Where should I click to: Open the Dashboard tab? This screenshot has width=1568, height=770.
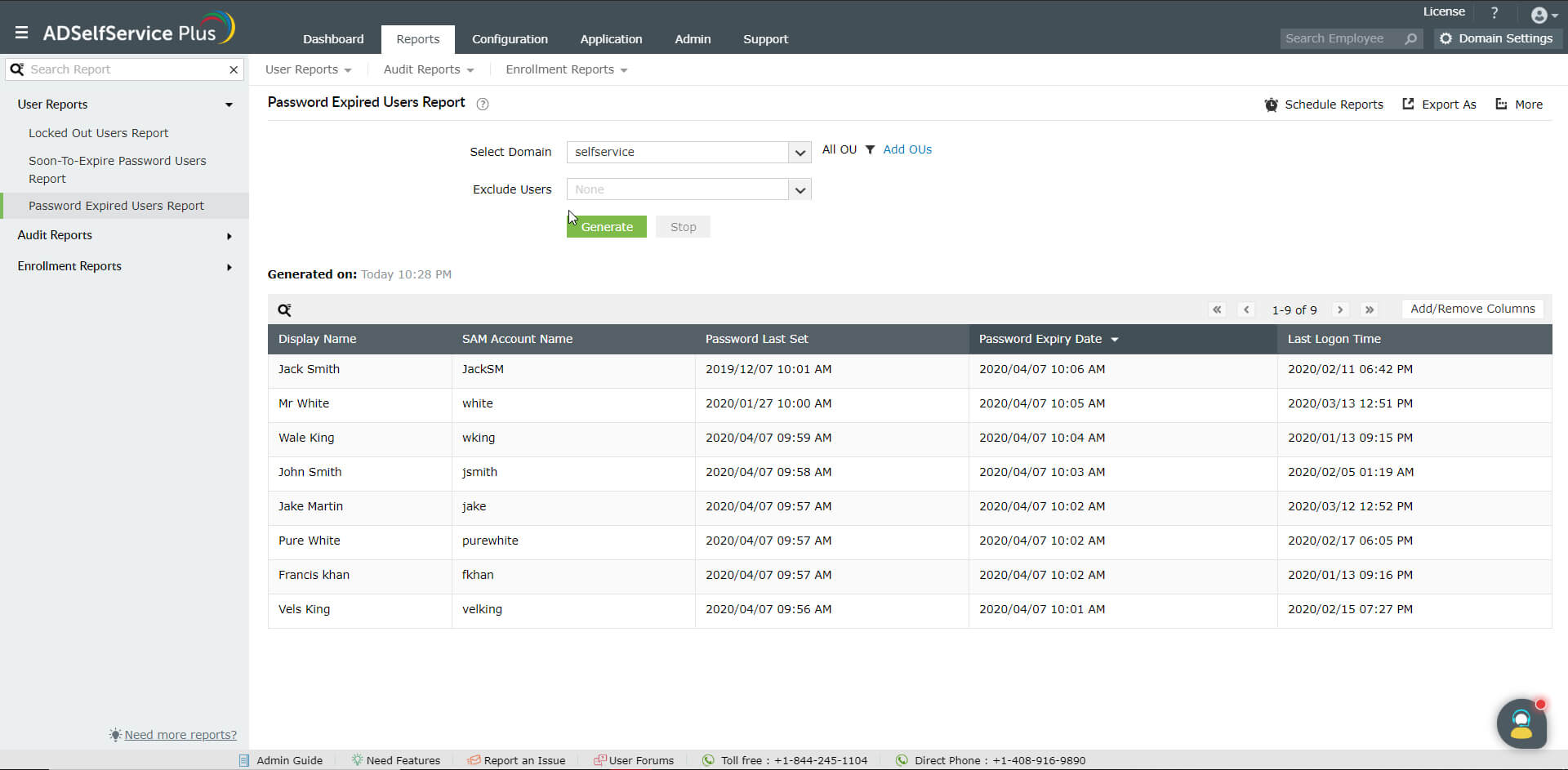tap(333, 39)
